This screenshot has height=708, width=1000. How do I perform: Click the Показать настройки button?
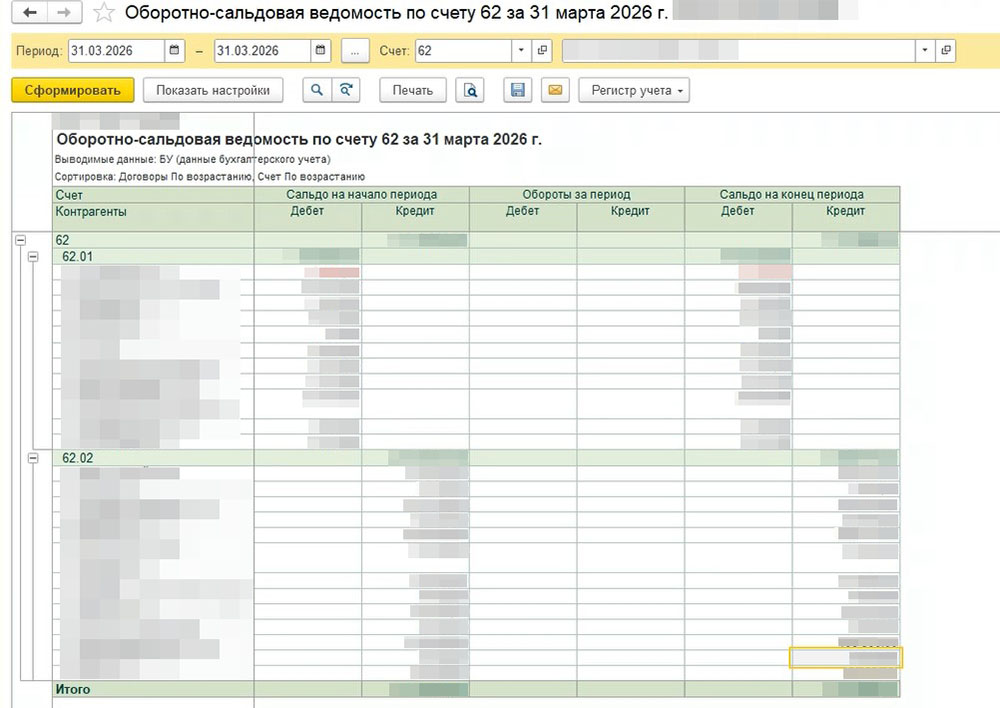pyautogui.click(x=213, y=90)
